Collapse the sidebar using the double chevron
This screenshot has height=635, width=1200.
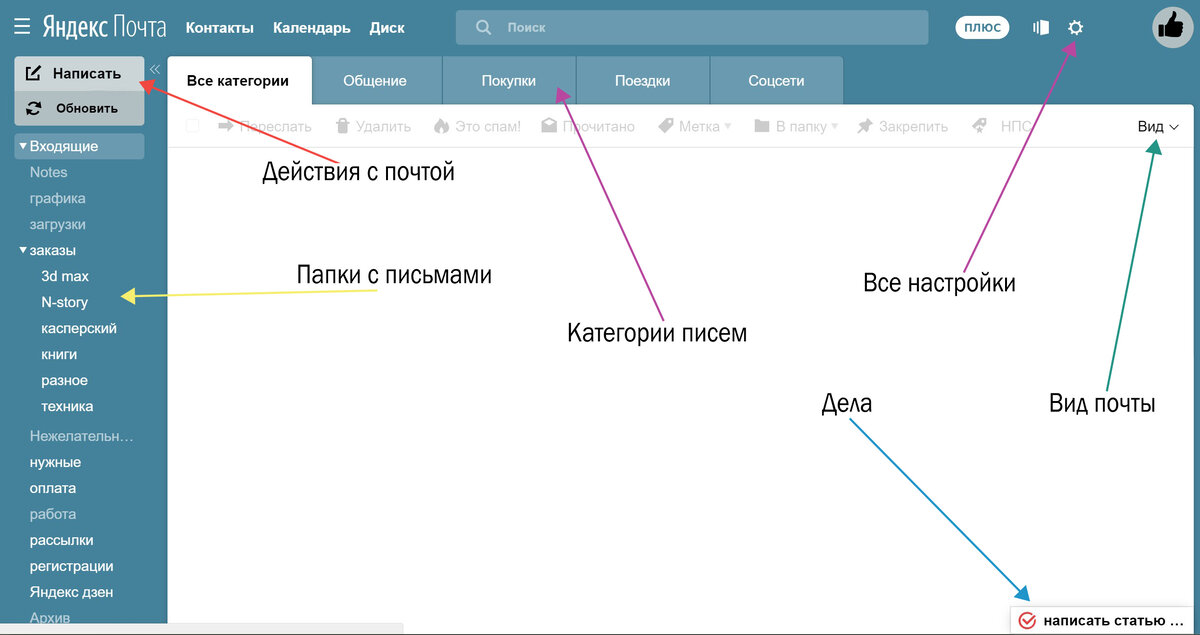[x=155, y=70]
